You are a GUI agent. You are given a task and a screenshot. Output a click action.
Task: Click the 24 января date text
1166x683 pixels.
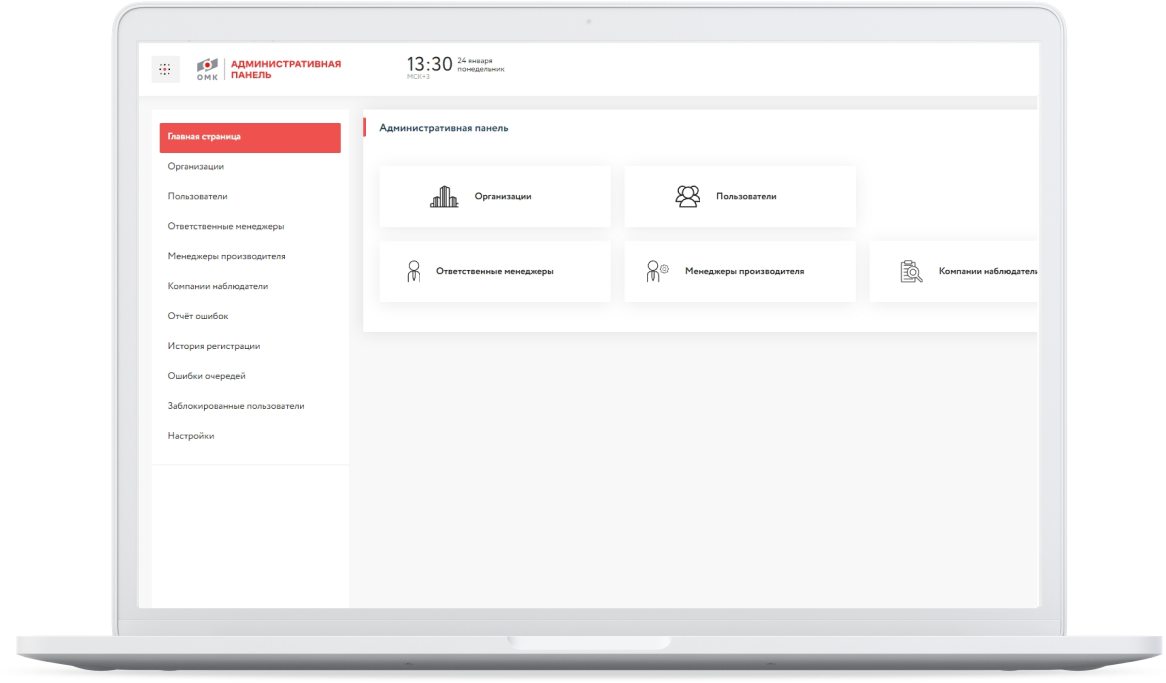click(475, 61)
